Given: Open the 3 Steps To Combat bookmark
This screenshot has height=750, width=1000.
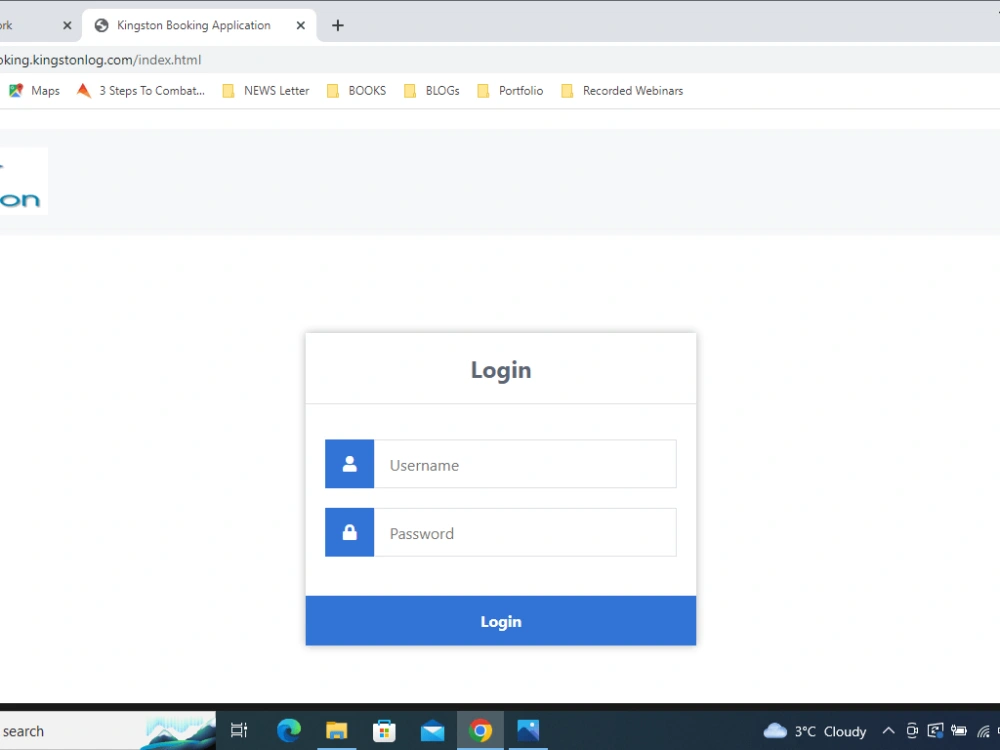Looking at the screenshot, I should (x=141, y=91).
